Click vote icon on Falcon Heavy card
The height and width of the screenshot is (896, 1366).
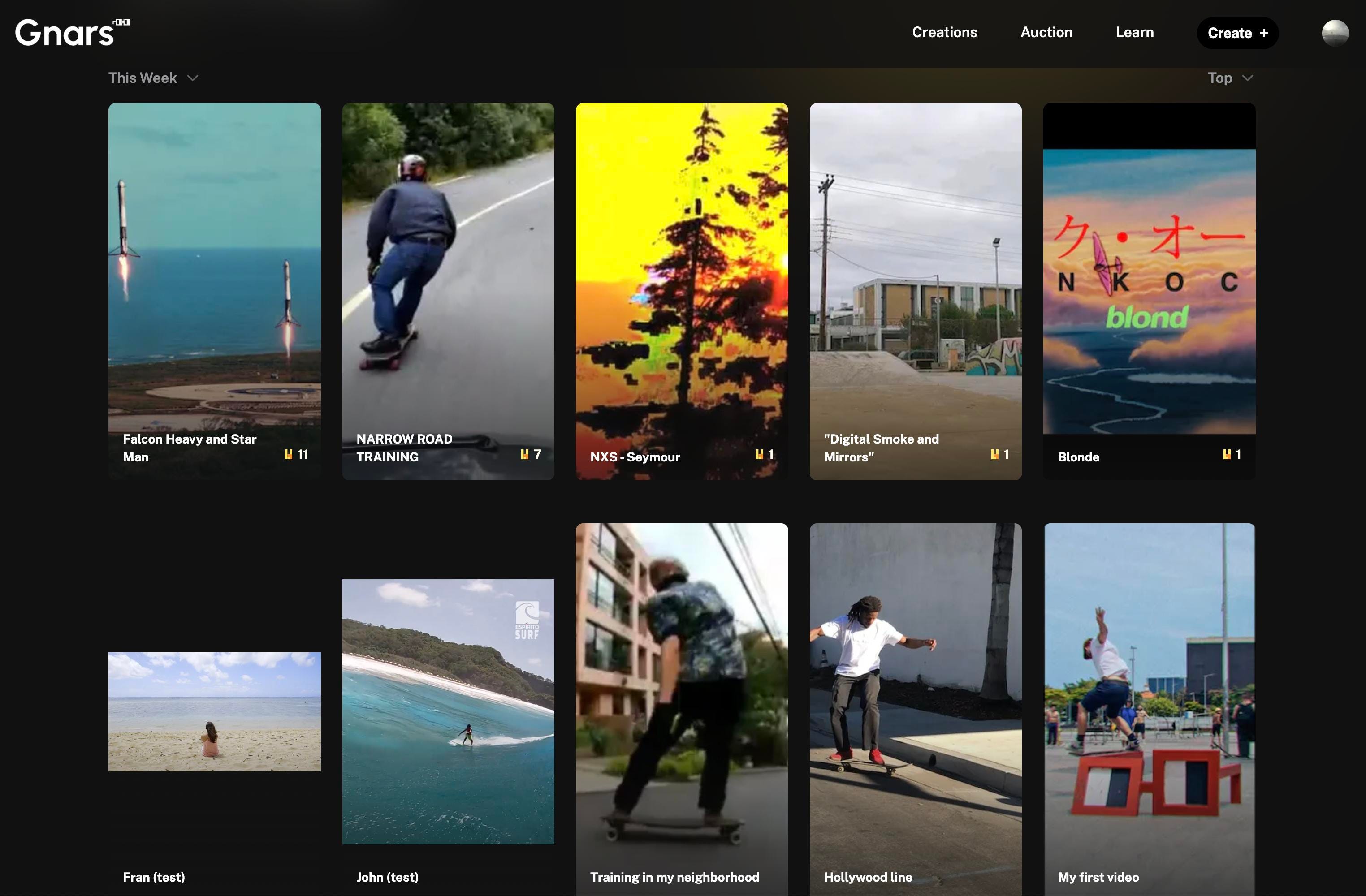(x=289, y=454)
